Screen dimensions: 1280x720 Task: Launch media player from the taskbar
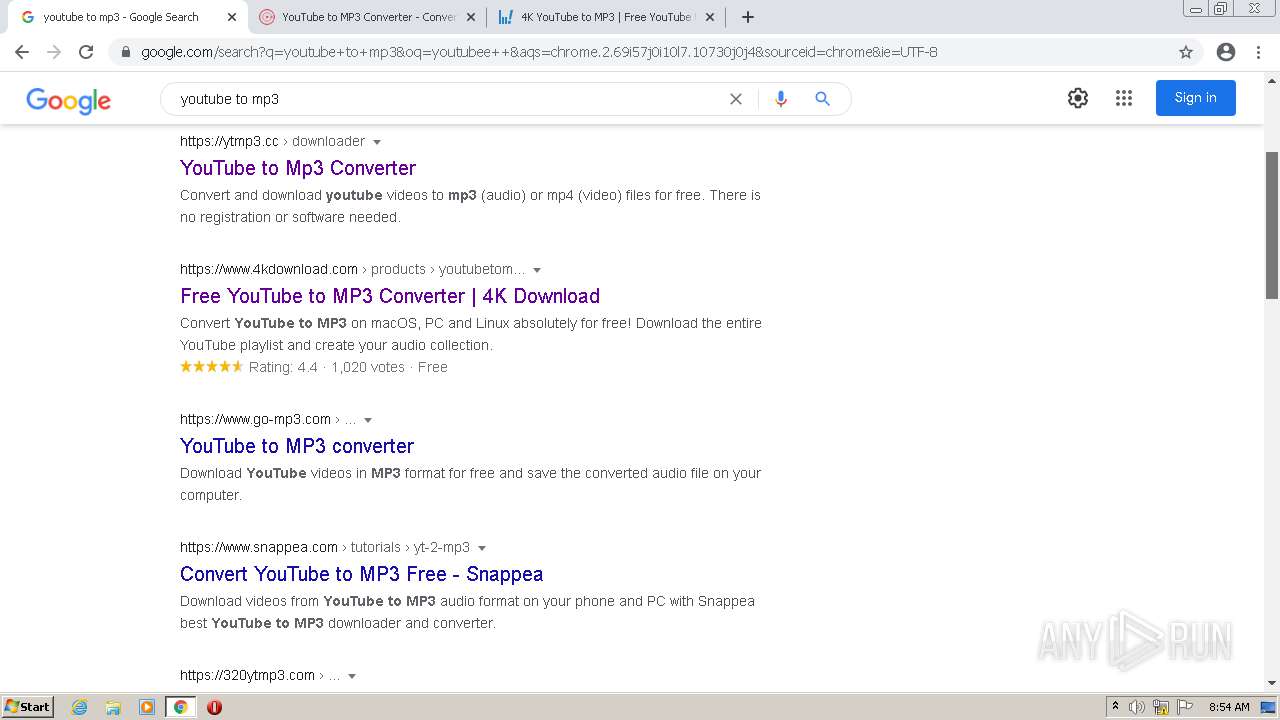[147, 707]
